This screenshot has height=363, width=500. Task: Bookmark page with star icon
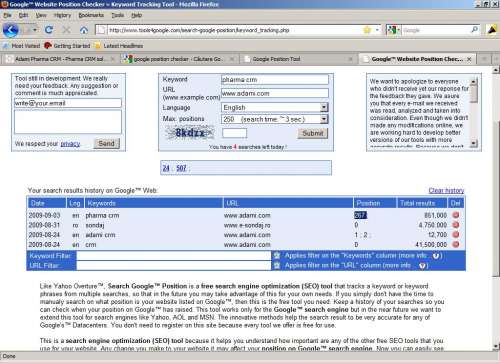tap(367, 30)
